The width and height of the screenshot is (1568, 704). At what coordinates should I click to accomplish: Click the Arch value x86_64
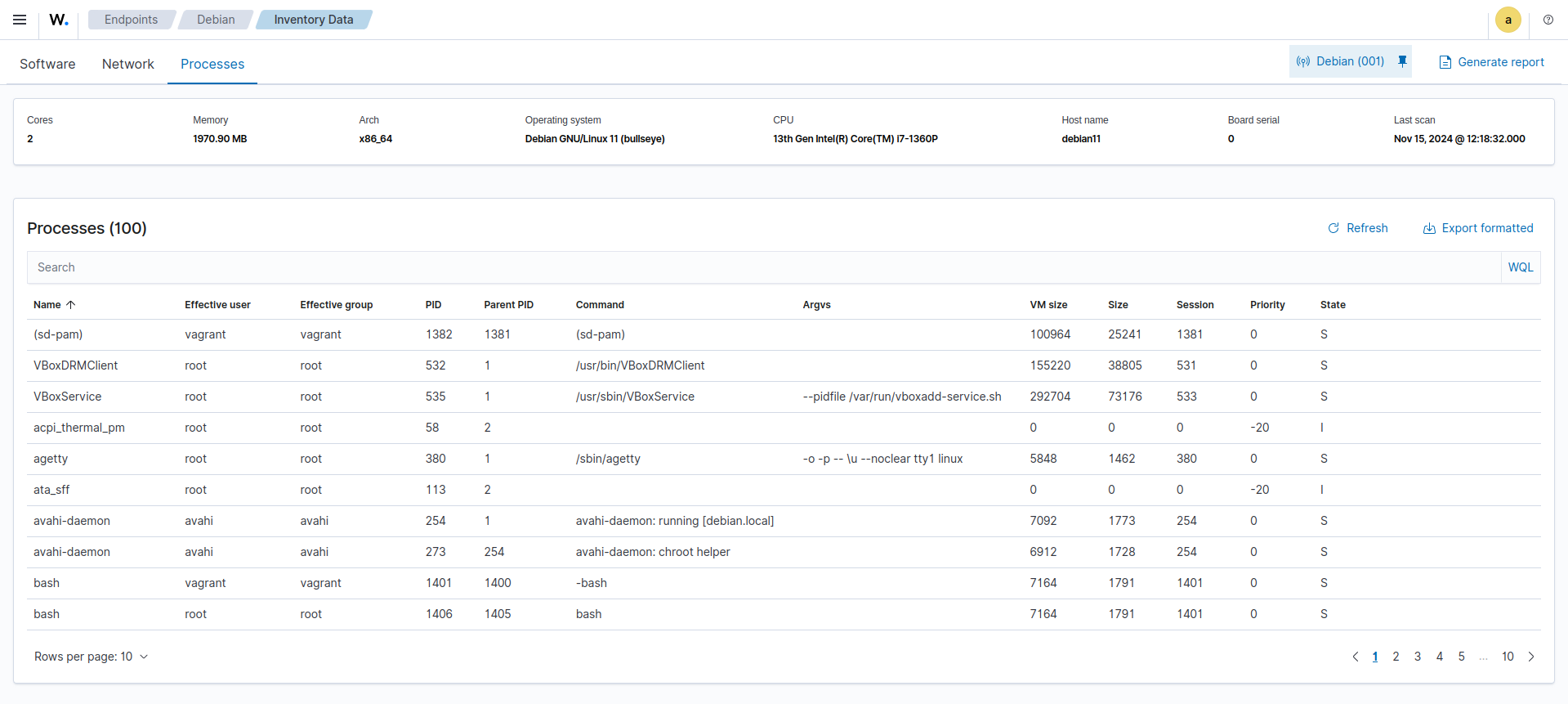tap(376, 139)
